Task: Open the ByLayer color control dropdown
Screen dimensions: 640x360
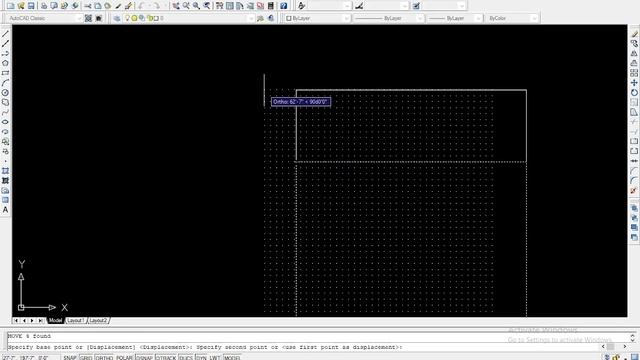Action: click(317, 18)
